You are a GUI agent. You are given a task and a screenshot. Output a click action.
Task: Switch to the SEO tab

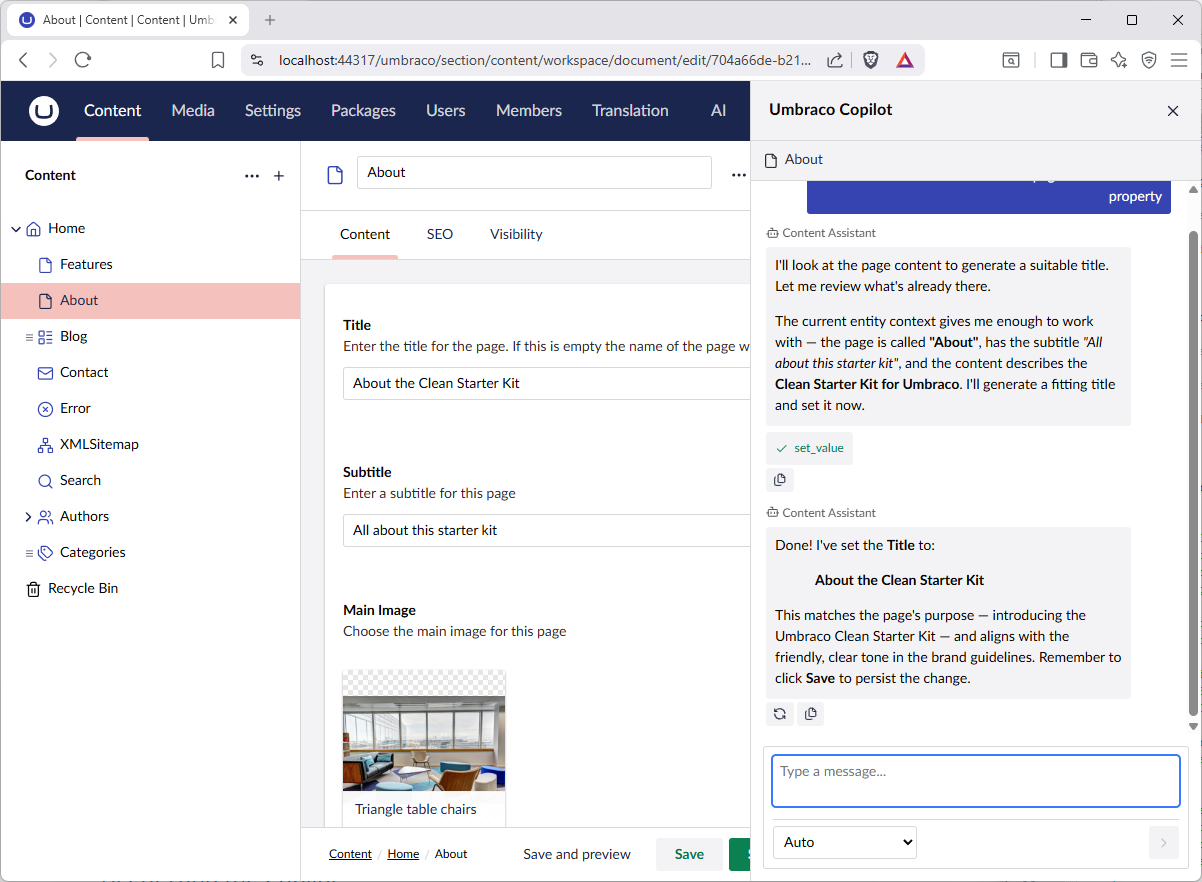coord(440,234)
